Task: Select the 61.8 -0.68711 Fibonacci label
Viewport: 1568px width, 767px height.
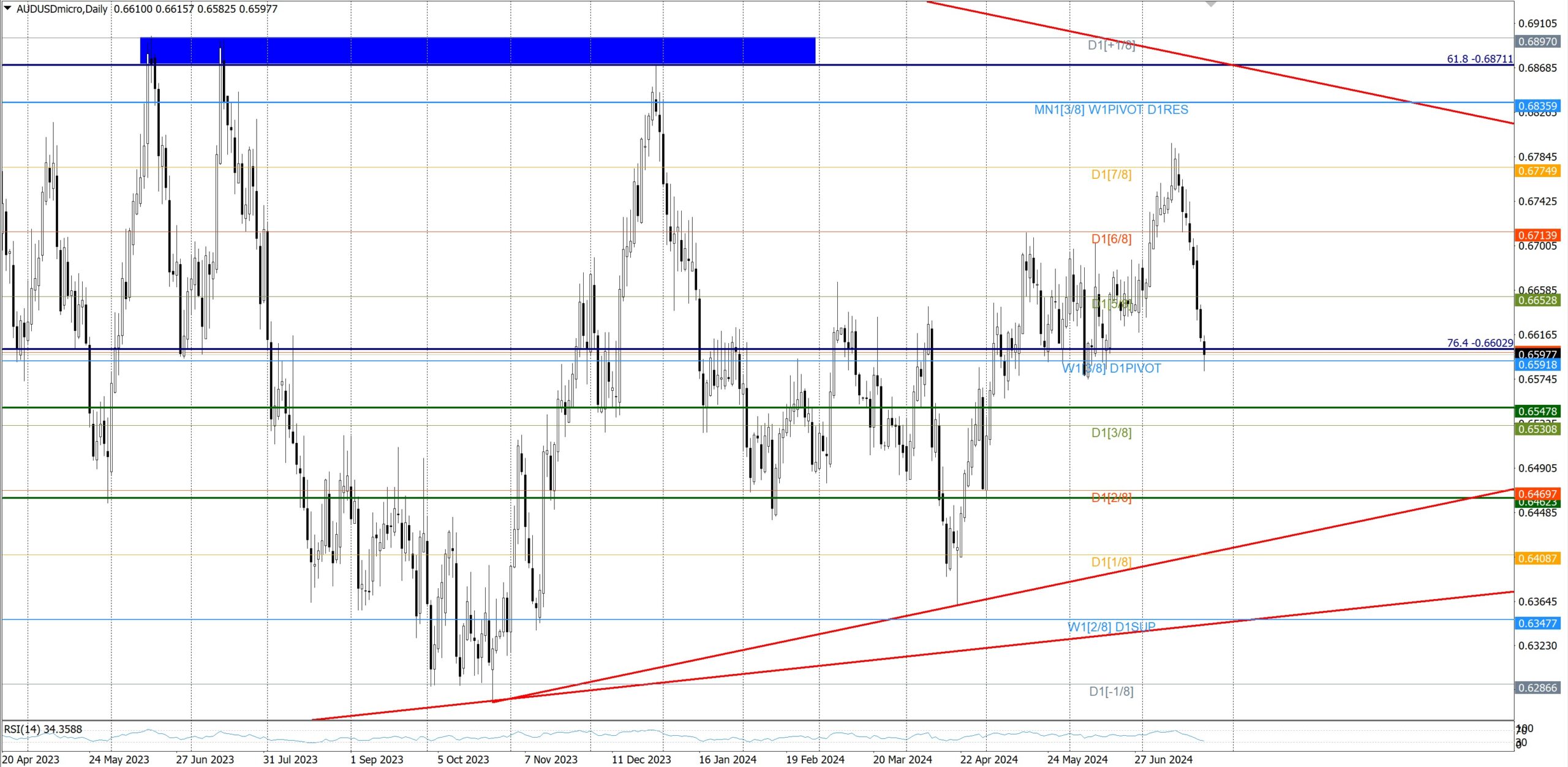Action: 1479,59
